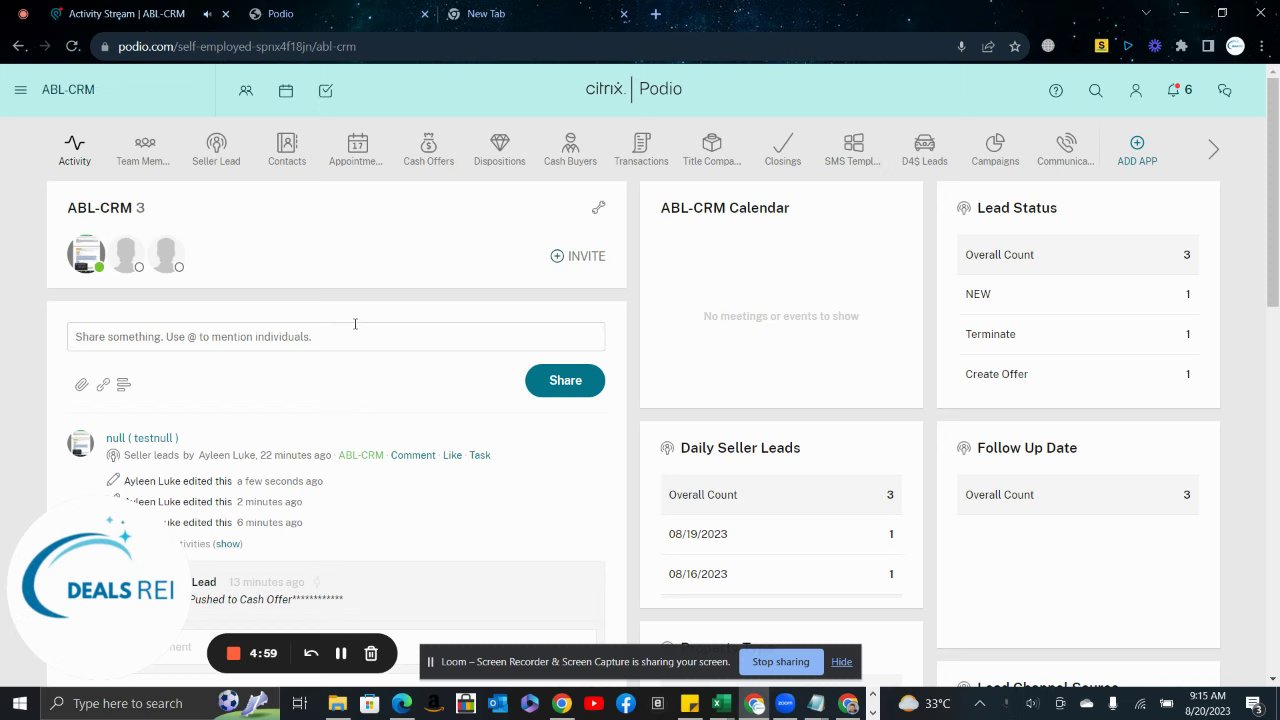Click Stop sharing in Loom bar

(x=781, y=662)
